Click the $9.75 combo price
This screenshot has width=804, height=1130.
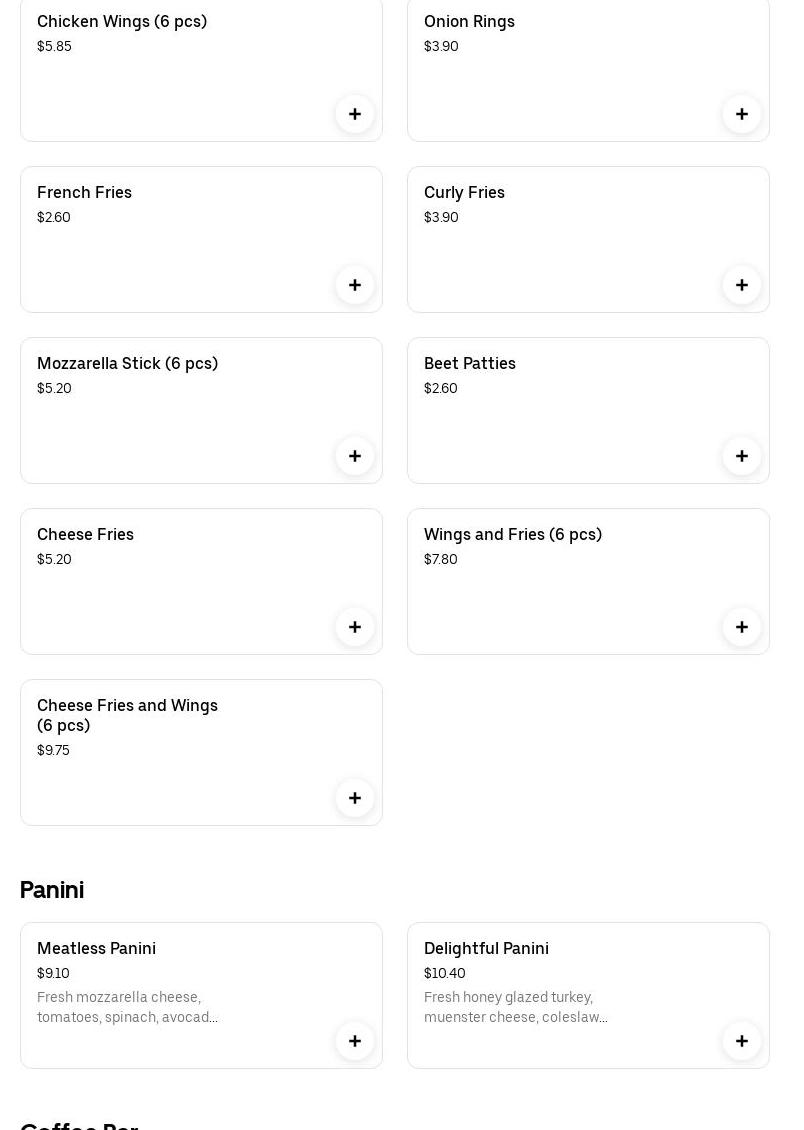[x=53, y=750]
